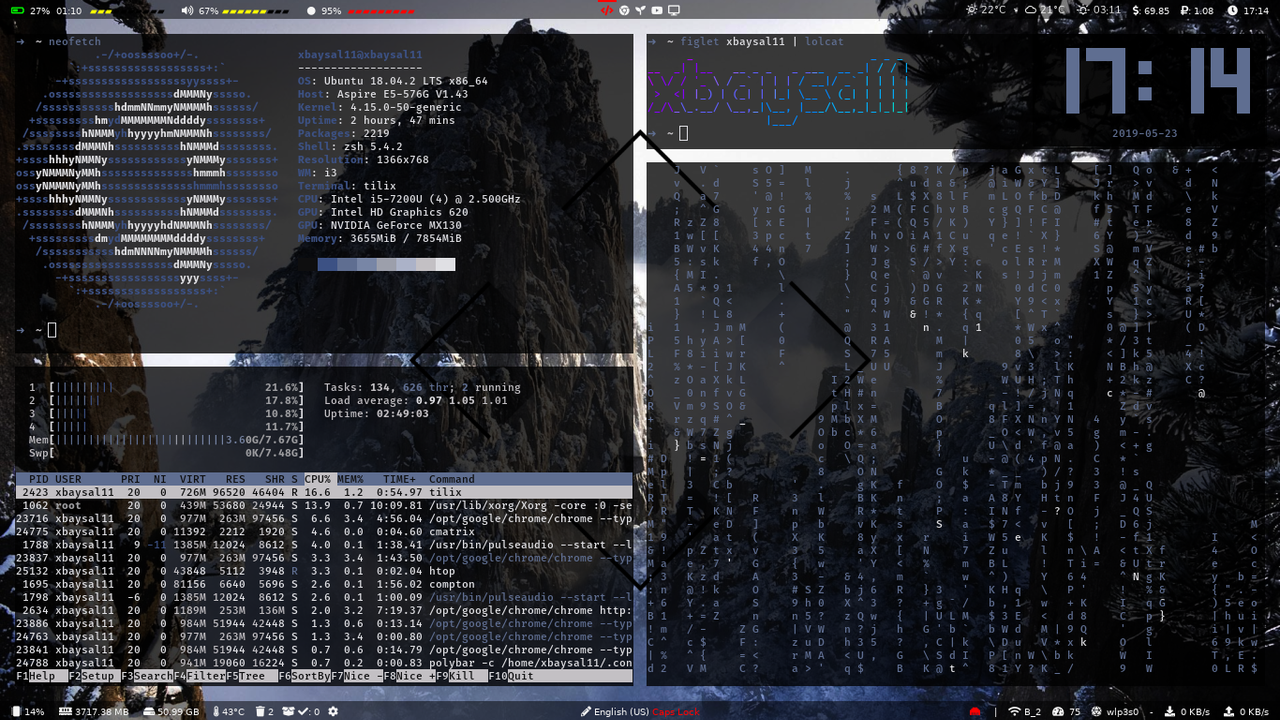
Task: Open the settings gear in bottom bar
Action: click(x=333, y=711)
